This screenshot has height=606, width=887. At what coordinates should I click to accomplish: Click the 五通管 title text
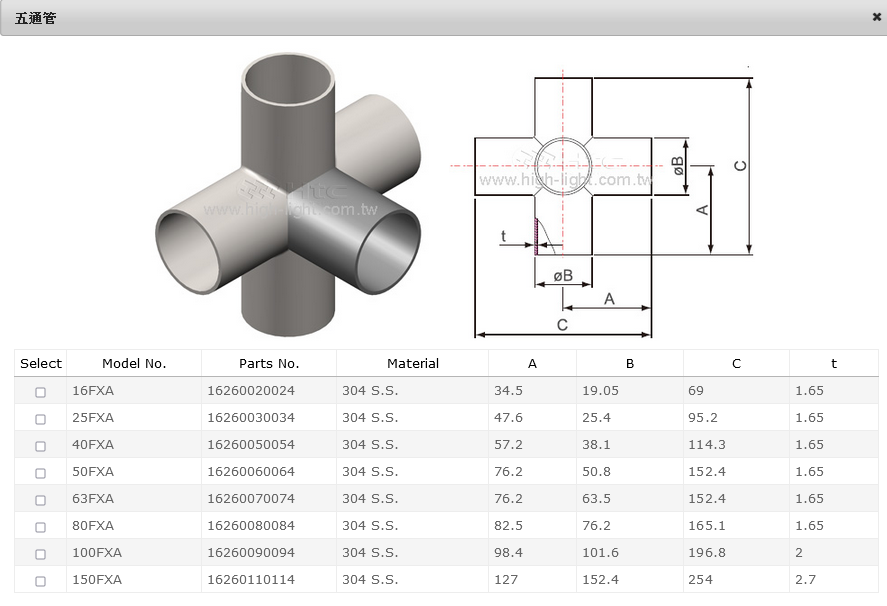pos(35,18)
